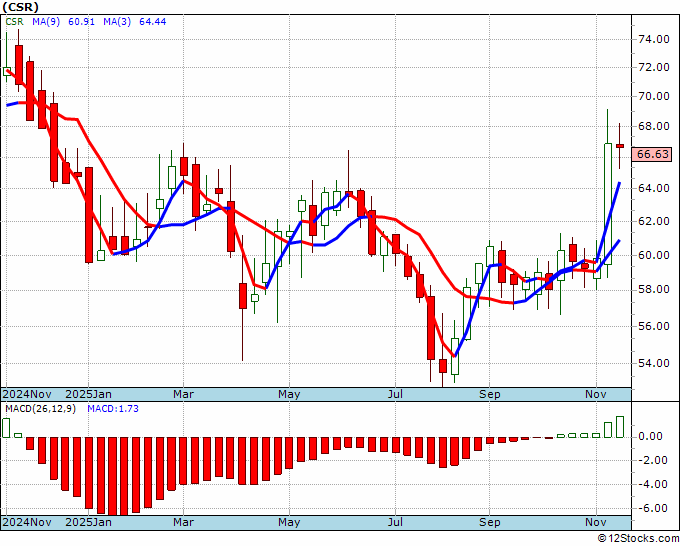Image resolution: width=680 pixels, height=546 pixels.
Task: Click 2024Nov on MACD time axis
Action: click(x=27, y=522)
